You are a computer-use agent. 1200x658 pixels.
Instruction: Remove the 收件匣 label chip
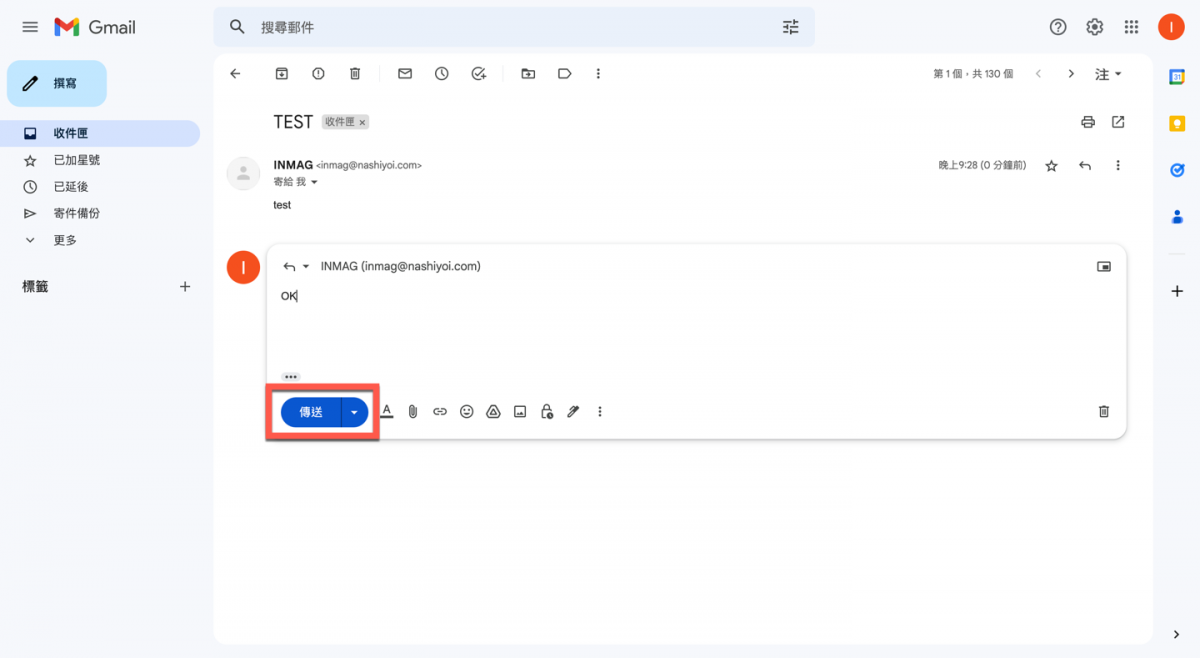click(x=362, y=122)
